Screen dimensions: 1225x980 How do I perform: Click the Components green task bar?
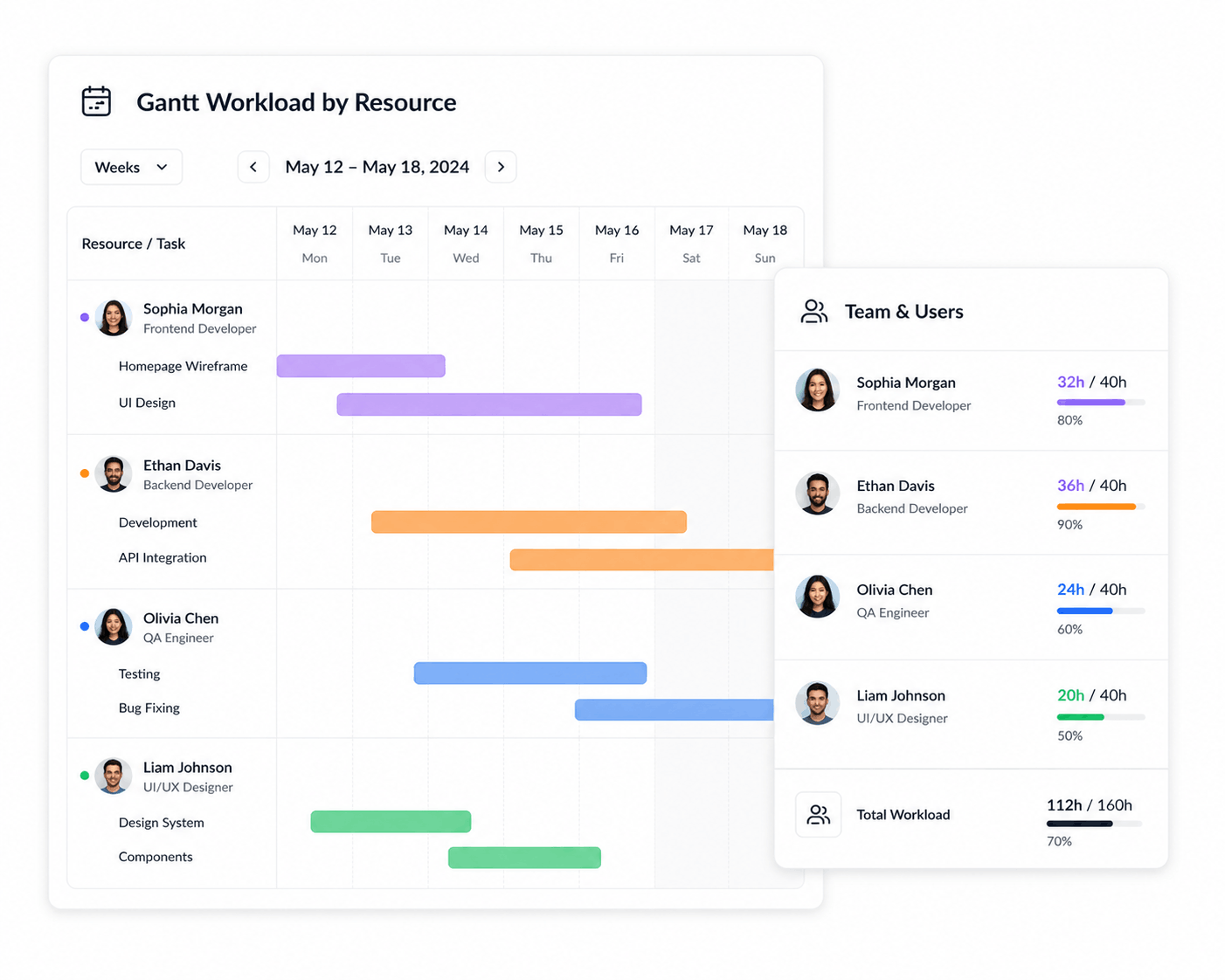(524, 858)
